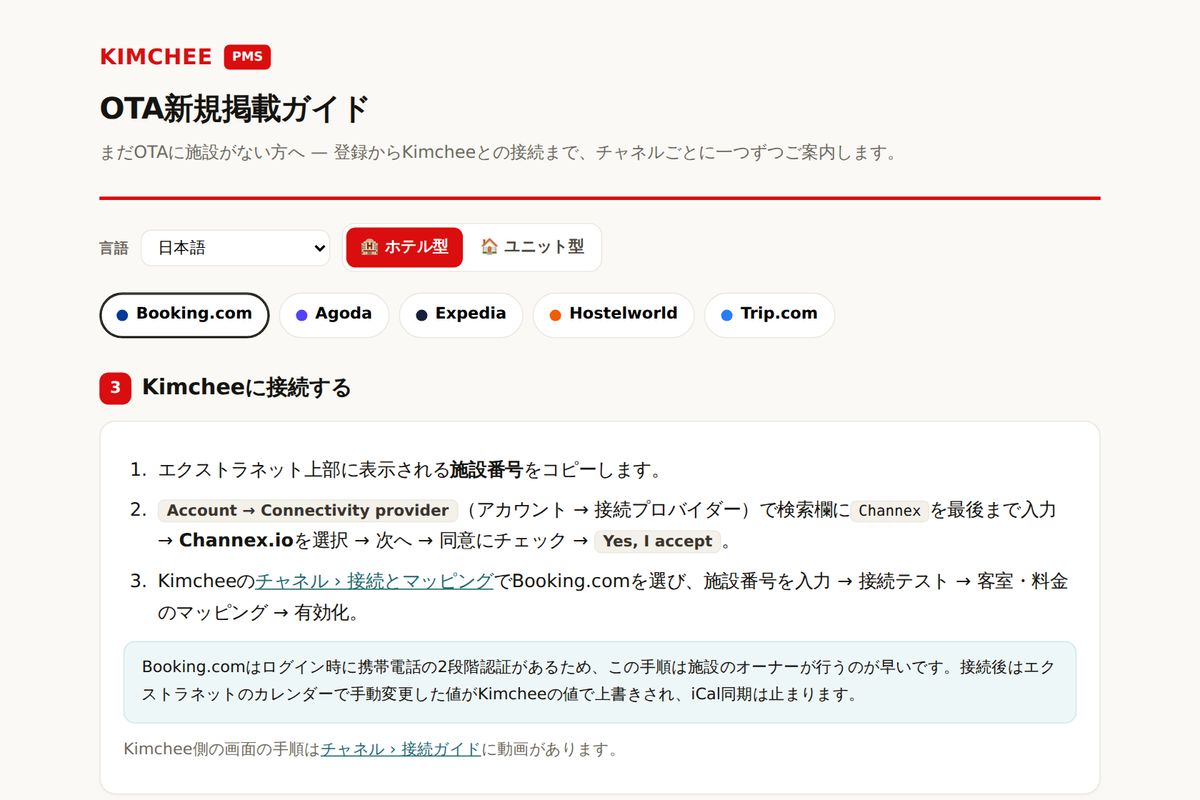Click the subtitle starting まだOTAに施設がない方へ
The width and height of the screenshot is (1200, 800).
[498, 153]
